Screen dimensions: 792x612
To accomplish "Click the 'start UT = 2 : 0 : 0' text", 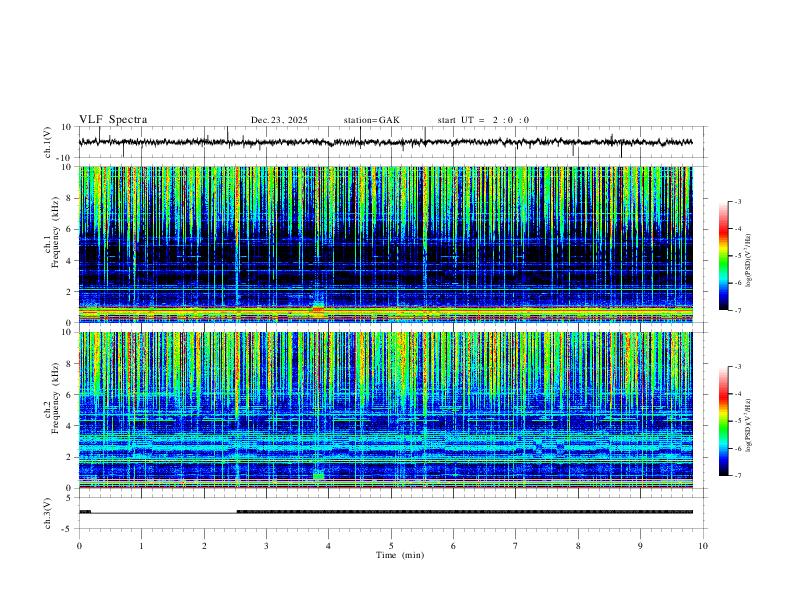I will tap(483, 120).
